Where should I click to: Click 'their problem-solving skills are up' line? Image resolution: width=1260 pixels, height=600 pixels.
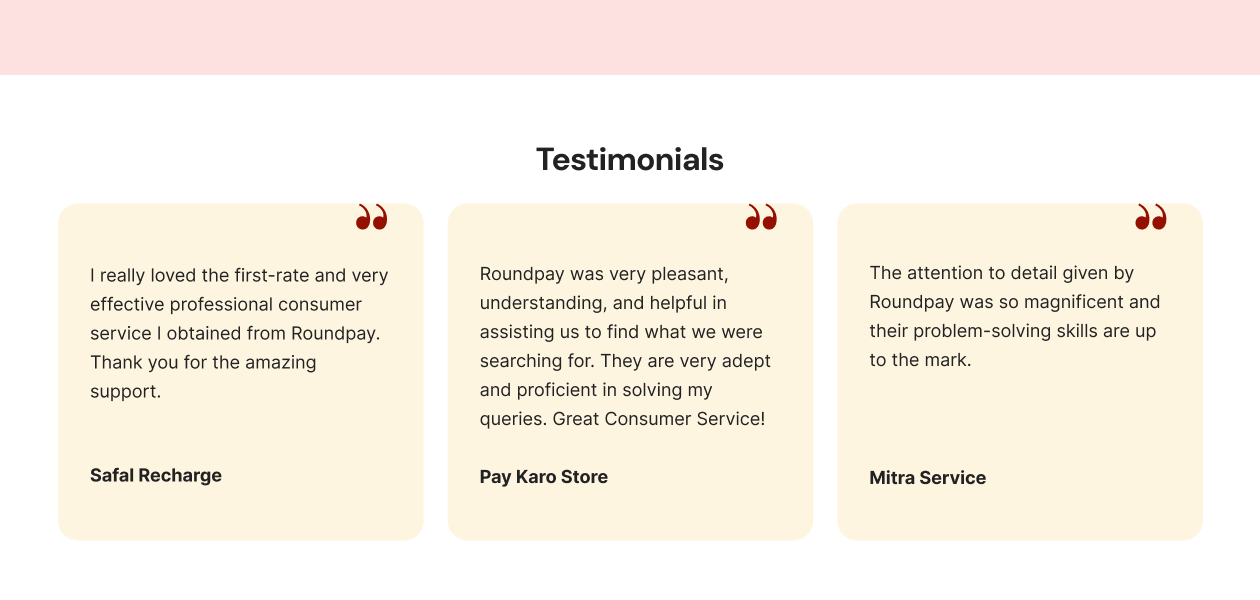(1012, 331)
